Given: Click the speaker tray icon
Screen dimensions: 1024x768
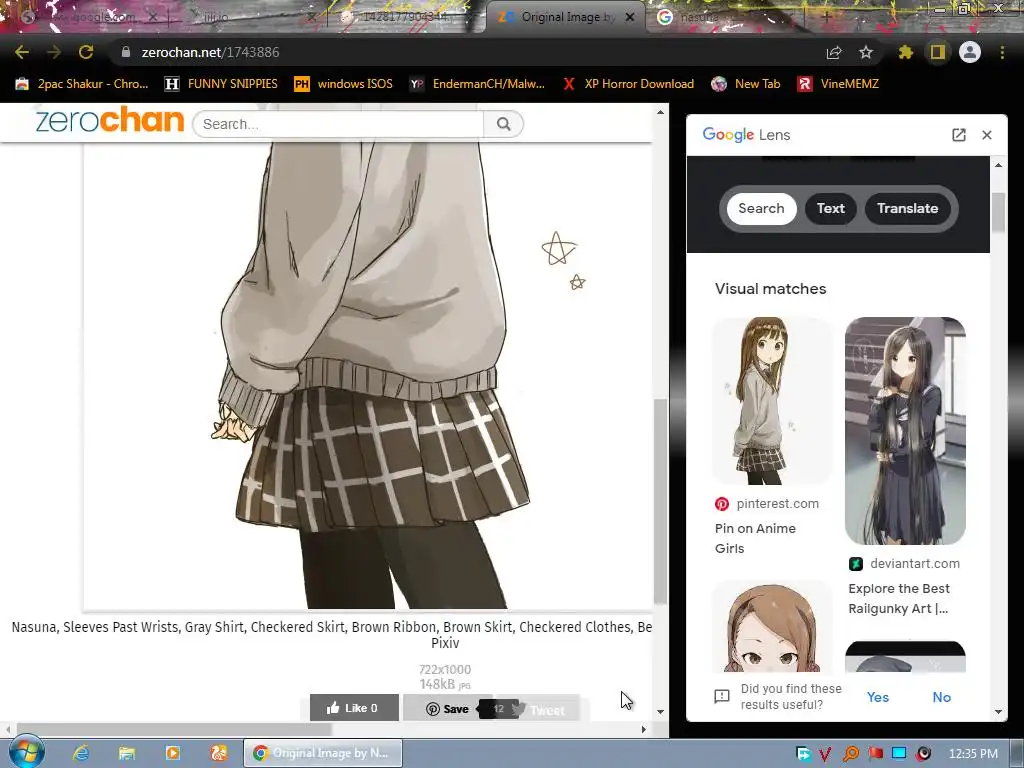Looking at the screenshot, I should click(x=923, y=754).
